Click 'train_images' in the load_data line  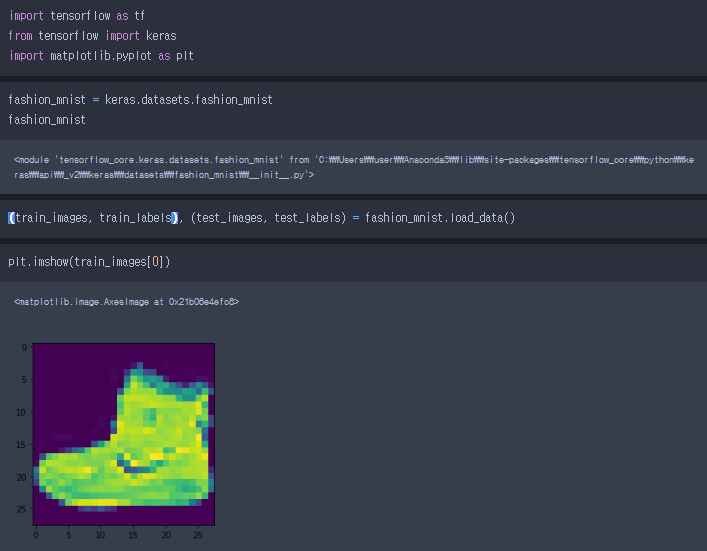coord(52,218)
